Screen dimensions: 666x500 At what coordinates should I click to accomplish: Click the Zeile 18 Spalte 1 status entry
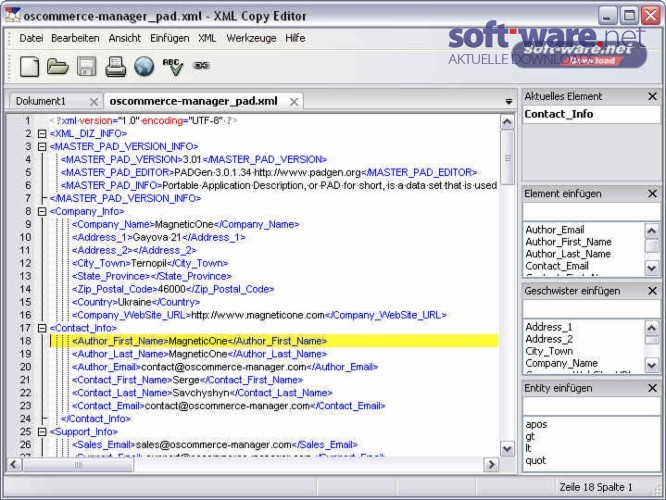(x=595, y=487)
